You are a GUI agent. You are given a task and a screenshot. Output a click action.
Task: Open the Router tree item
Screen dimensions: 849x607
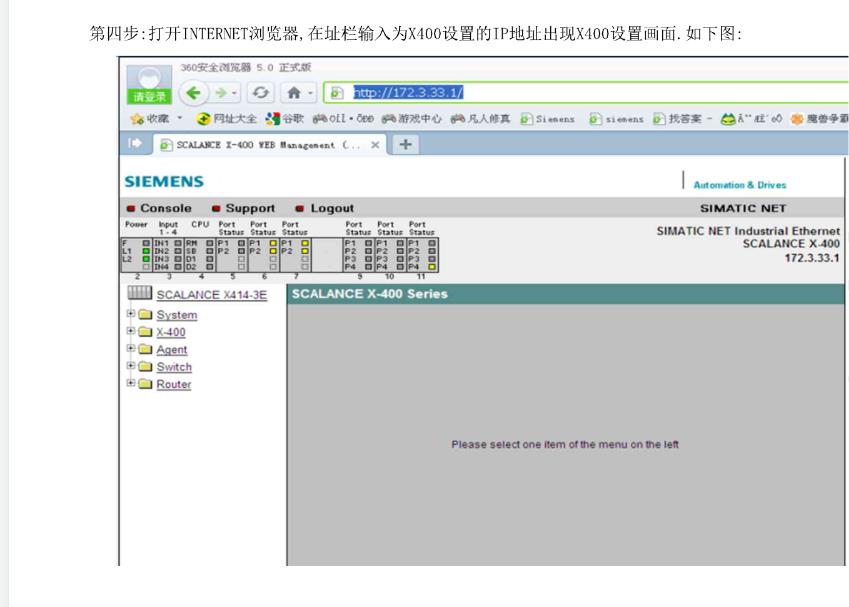click(x=173, y=384)
